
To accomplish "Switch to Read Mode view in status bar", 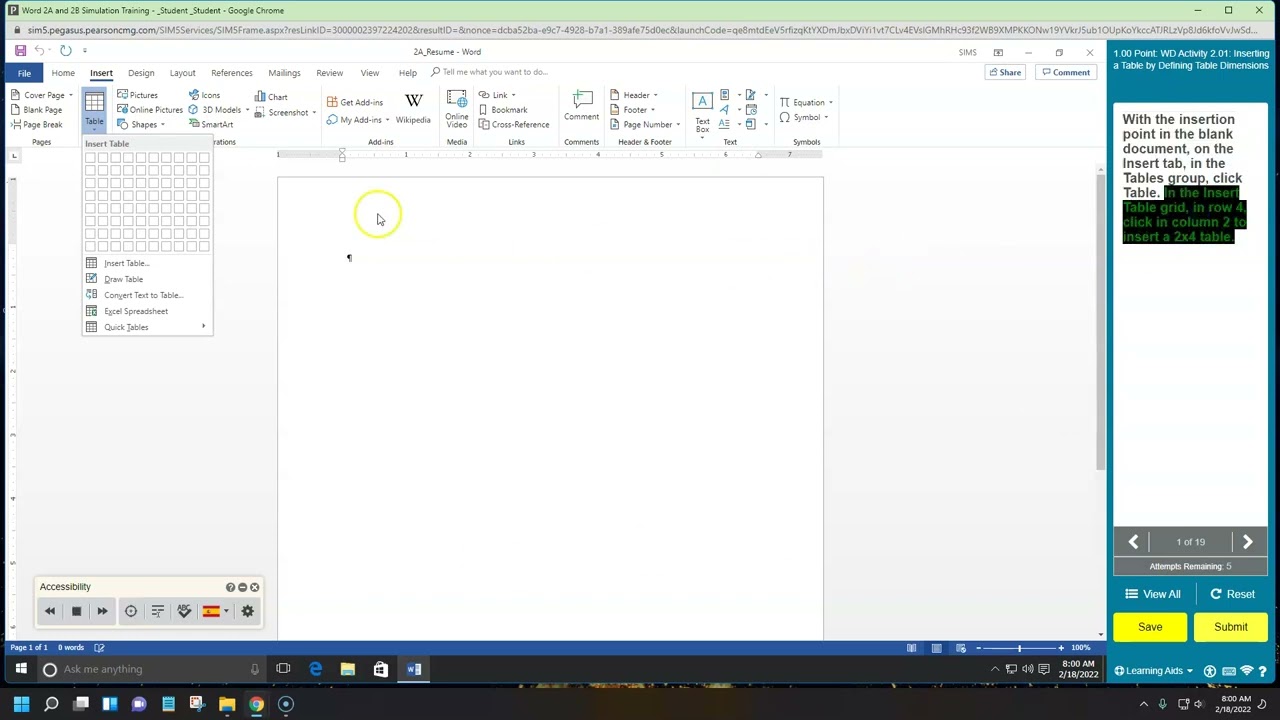I will coord(911,648).
